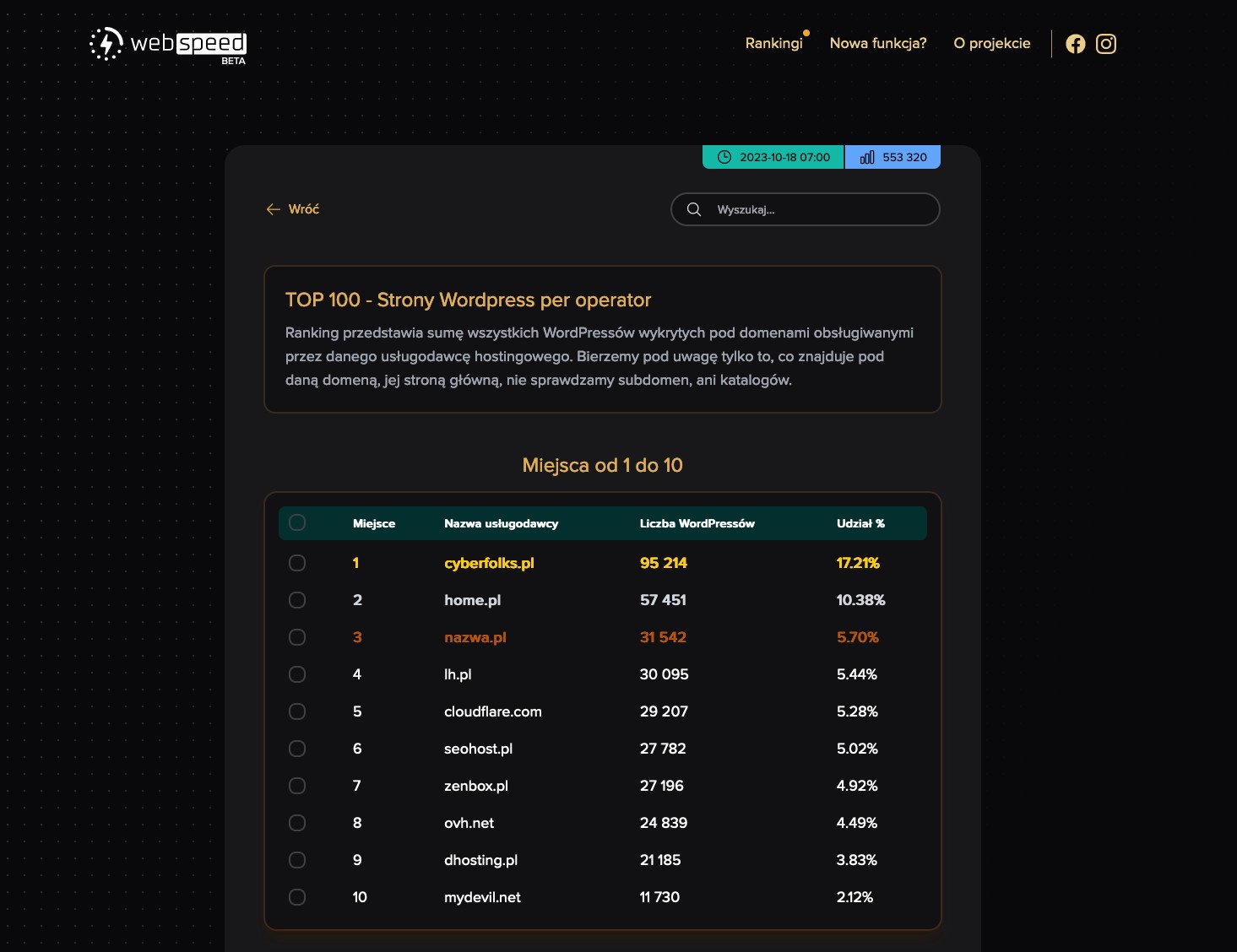This screenshot has width=1237, height=952.
Task: Click the Udział % column header
Action: 860,523
